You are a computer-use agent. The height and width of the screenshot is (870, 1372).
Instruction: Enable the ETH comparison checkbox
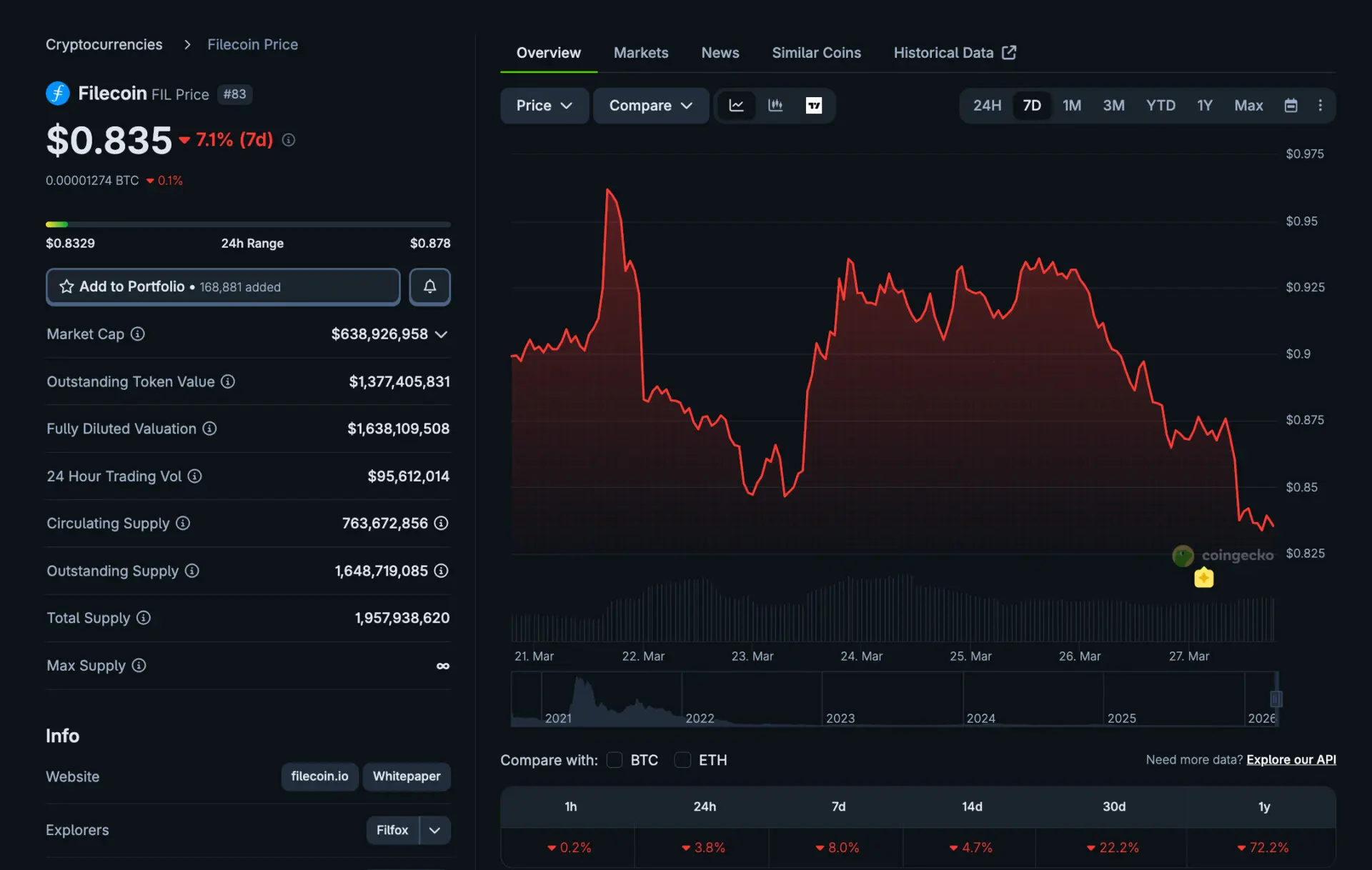[682, 760]
